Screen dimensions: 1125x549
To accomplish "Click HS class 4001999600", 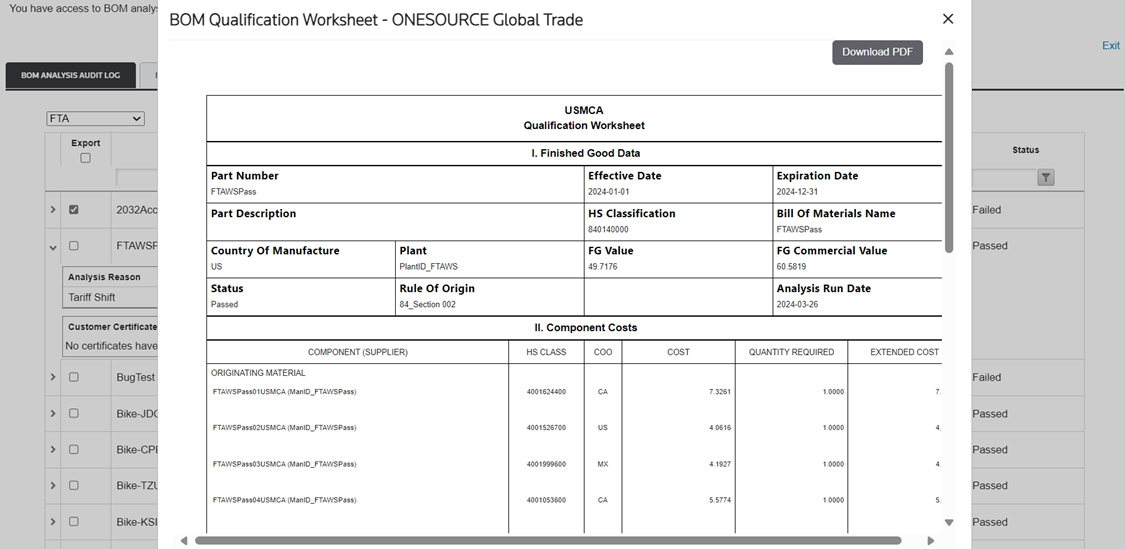I will click(546, 464).
